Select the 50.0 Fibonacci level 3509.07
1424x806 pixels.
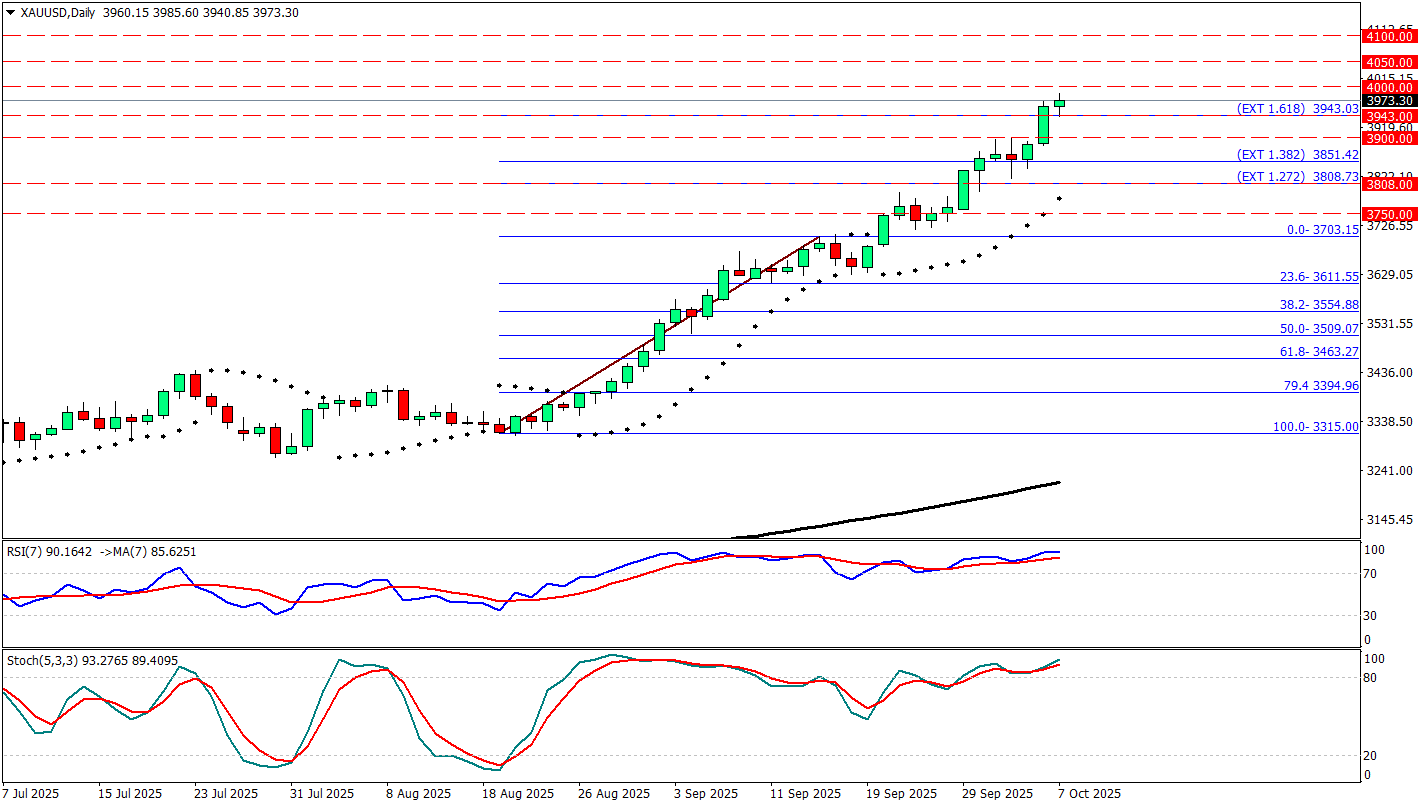pyautogui.click(x=1319, y=329)
